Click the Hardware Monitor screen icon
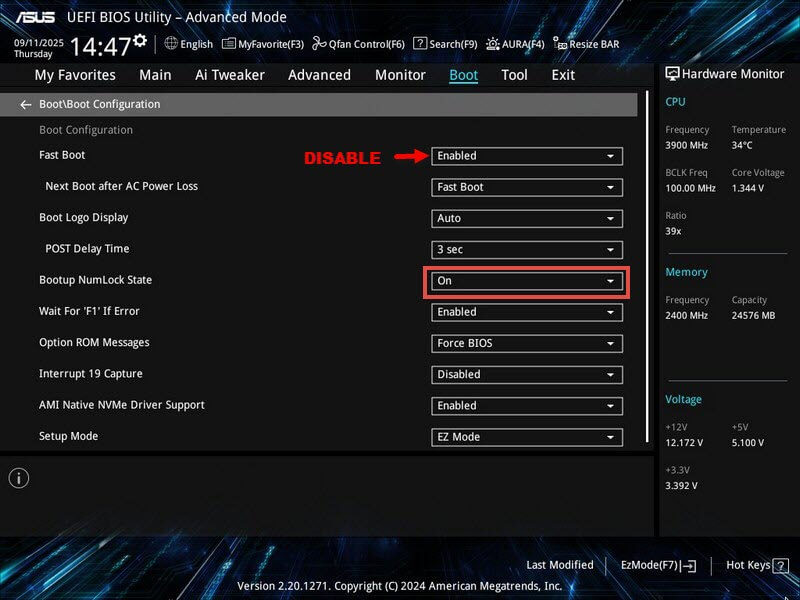800x600 pixels. 672,74
